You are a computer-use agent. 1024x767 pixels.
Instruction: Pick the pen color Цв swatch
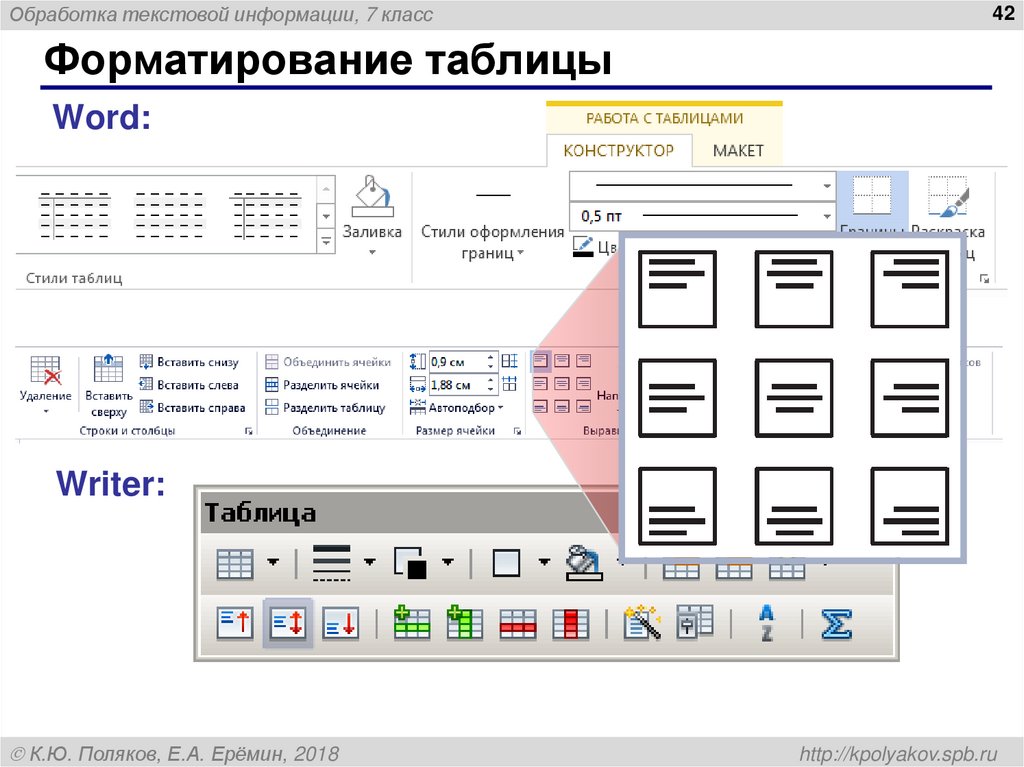click(583, 246)
